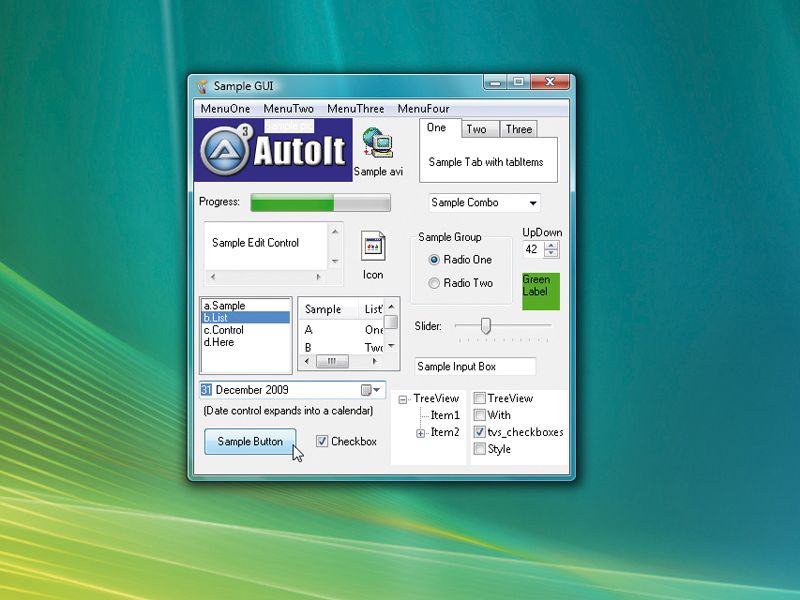Click the listview horizontal scrollbar thumb
This screenshot has width=800, height=600.
(332, 361)
